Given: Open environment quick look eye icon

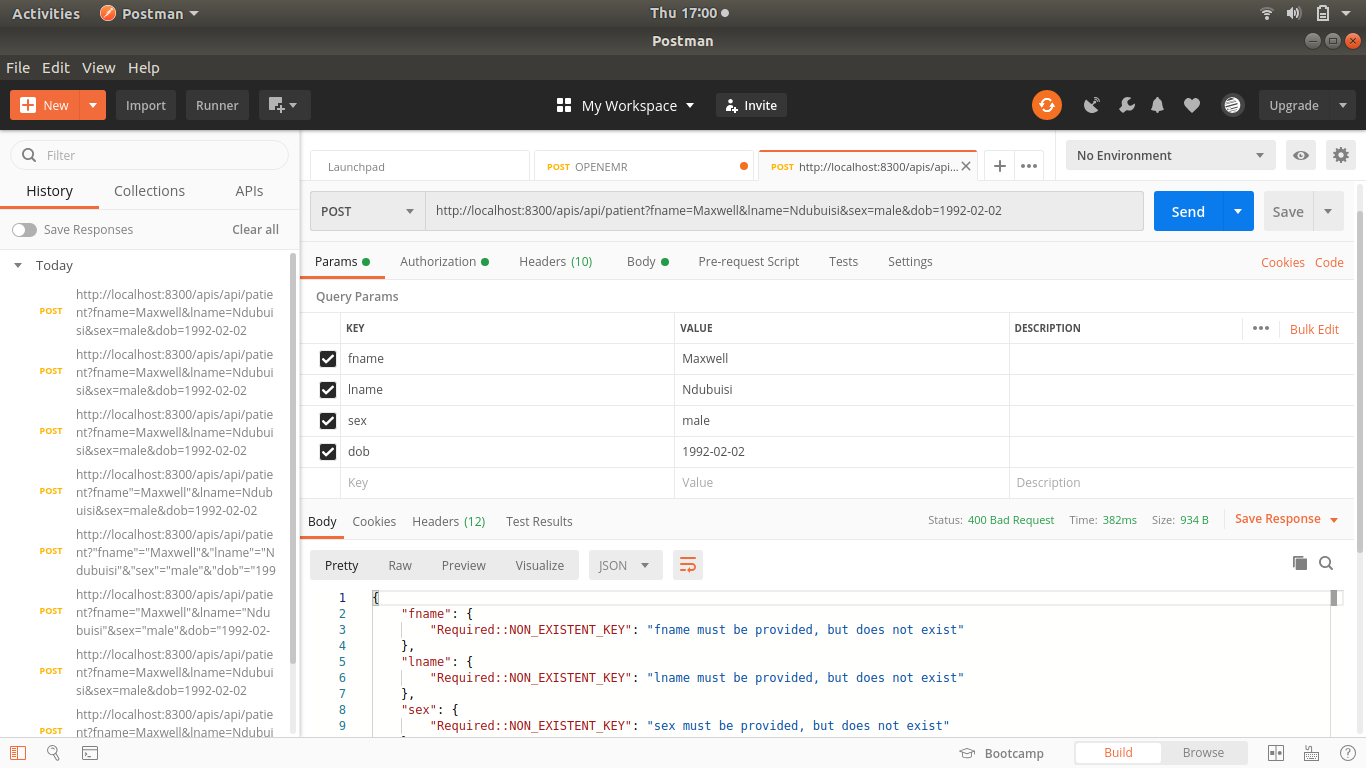Looking at the screenshot, I should pyautogui.click(x=1302, y=155).
